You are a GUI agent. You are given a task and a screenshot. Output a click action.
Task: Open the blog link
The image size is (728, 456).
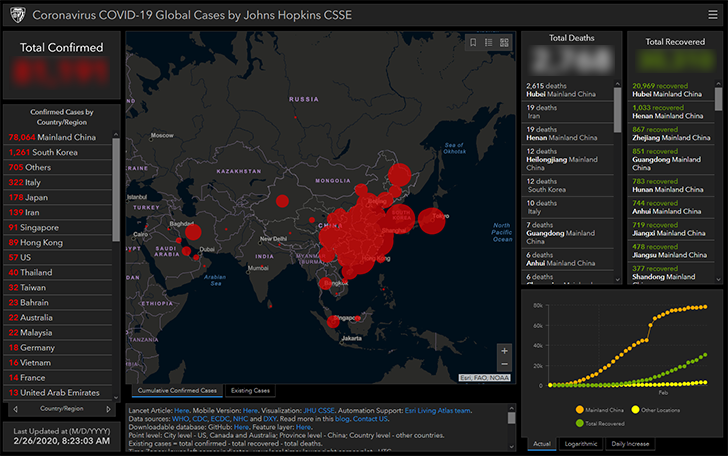tap(342, 419)
